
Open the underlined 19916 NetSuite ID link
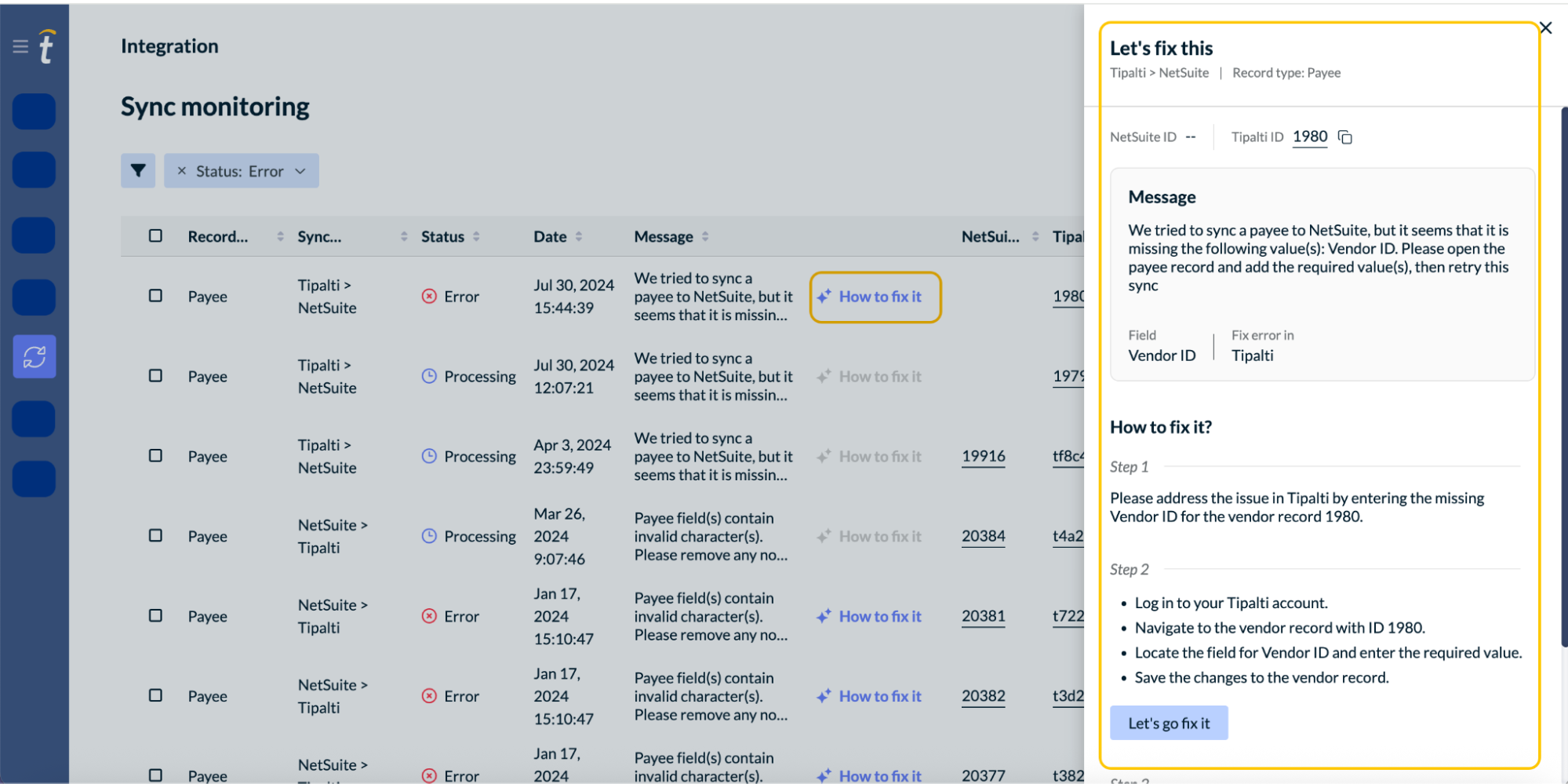click(984, 456)
